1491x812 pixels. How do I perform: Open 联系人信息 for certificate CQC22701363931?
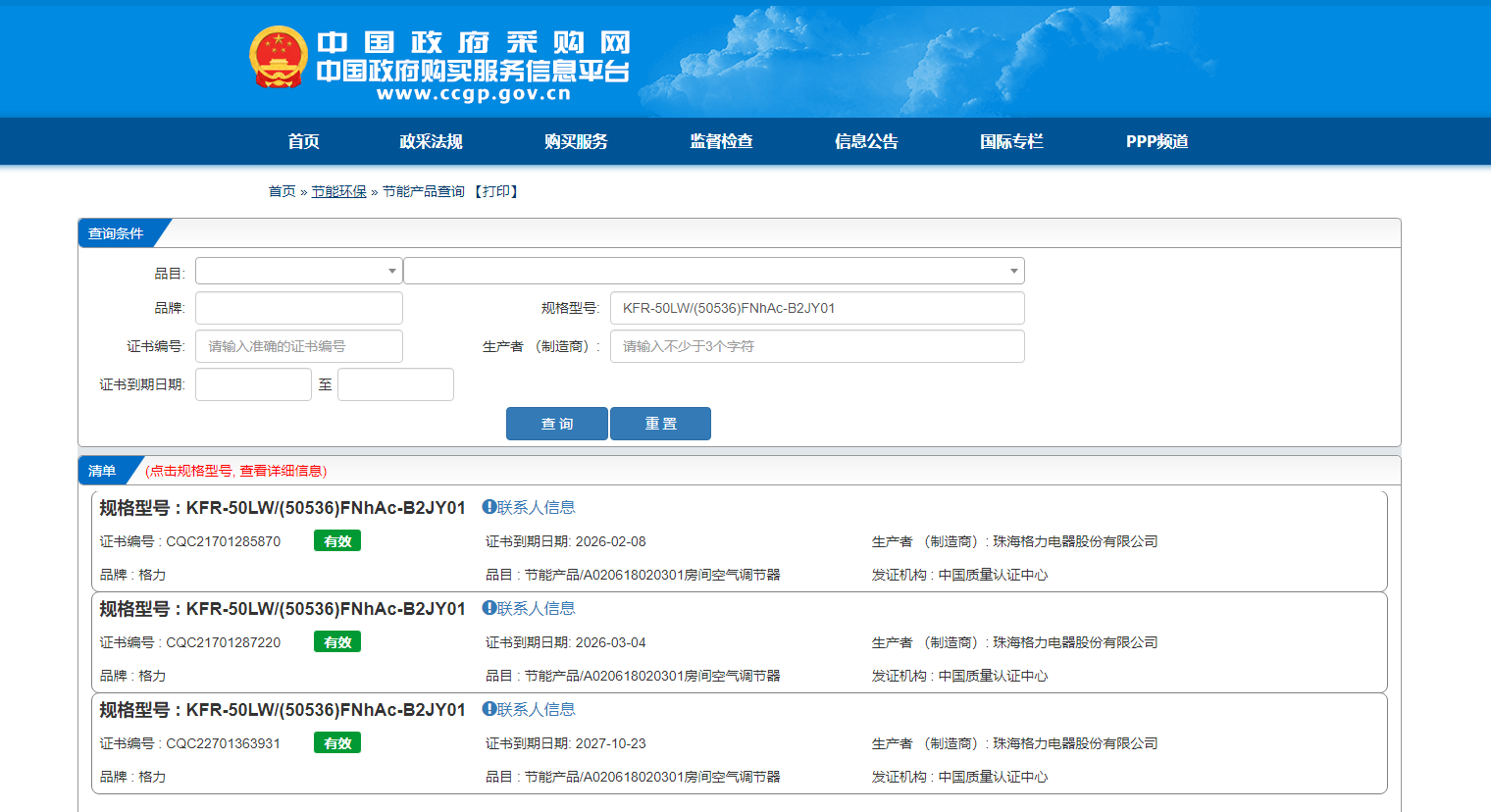[536, 709]
